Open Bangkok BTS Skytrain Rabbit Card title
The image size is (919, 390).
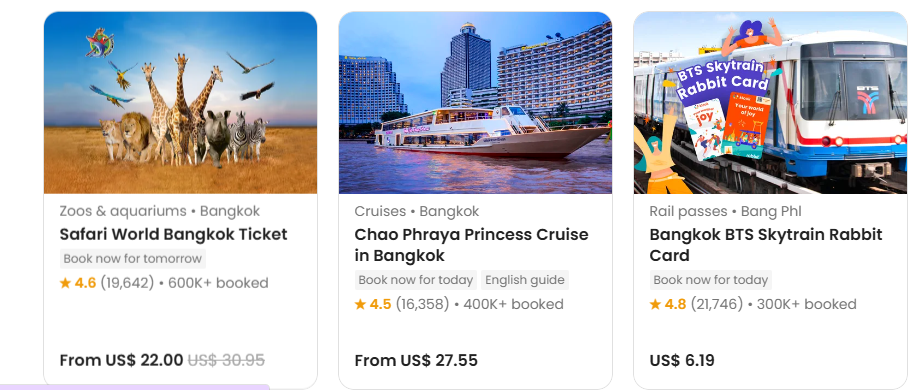[x=766, y=245]
